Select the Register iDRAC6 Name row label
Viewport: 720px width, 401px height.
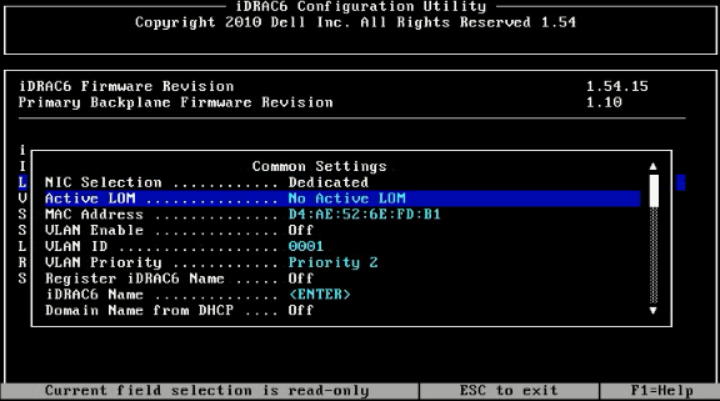[135, 278]
